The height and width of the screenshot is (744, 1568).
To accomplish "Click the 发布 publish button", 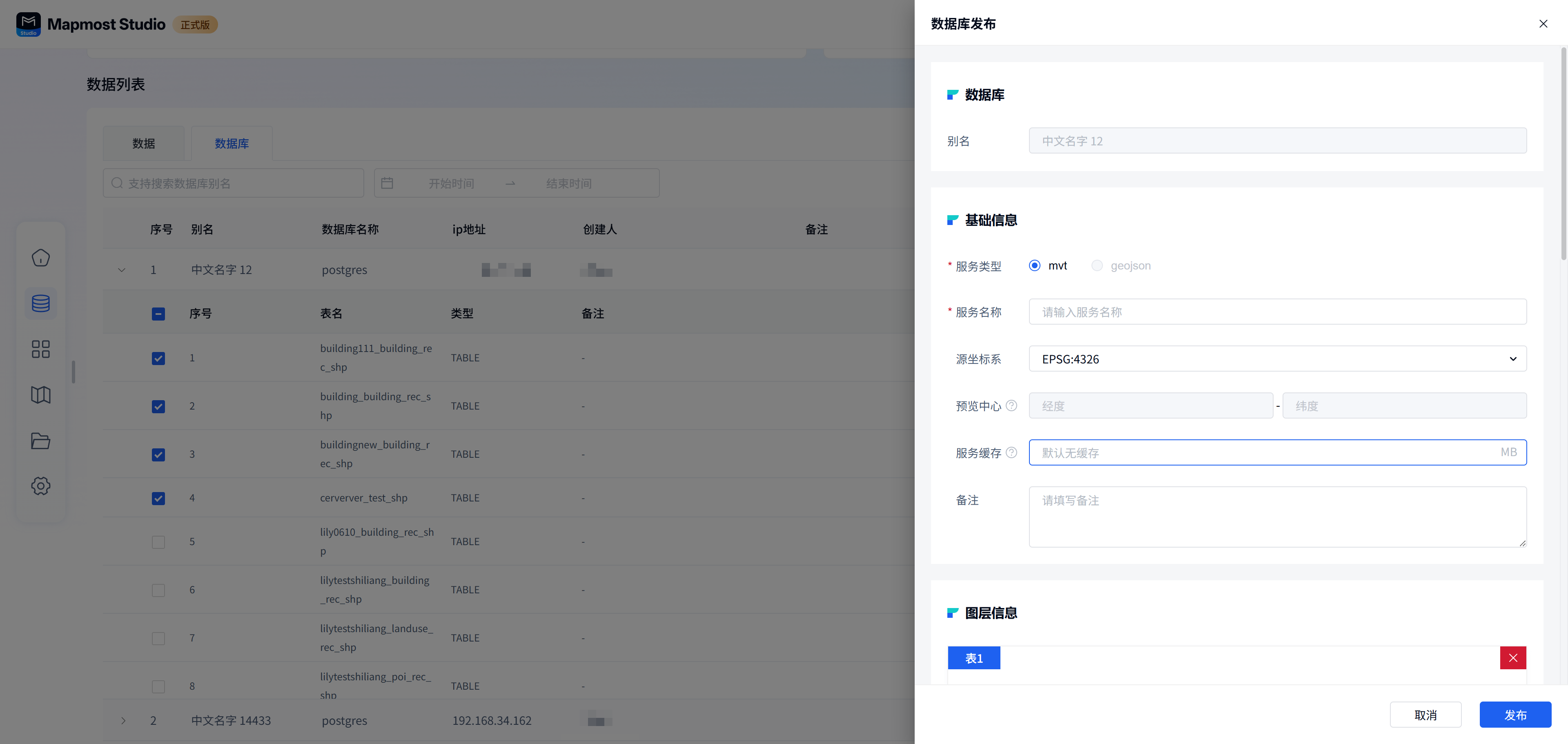I will 1515,715.
